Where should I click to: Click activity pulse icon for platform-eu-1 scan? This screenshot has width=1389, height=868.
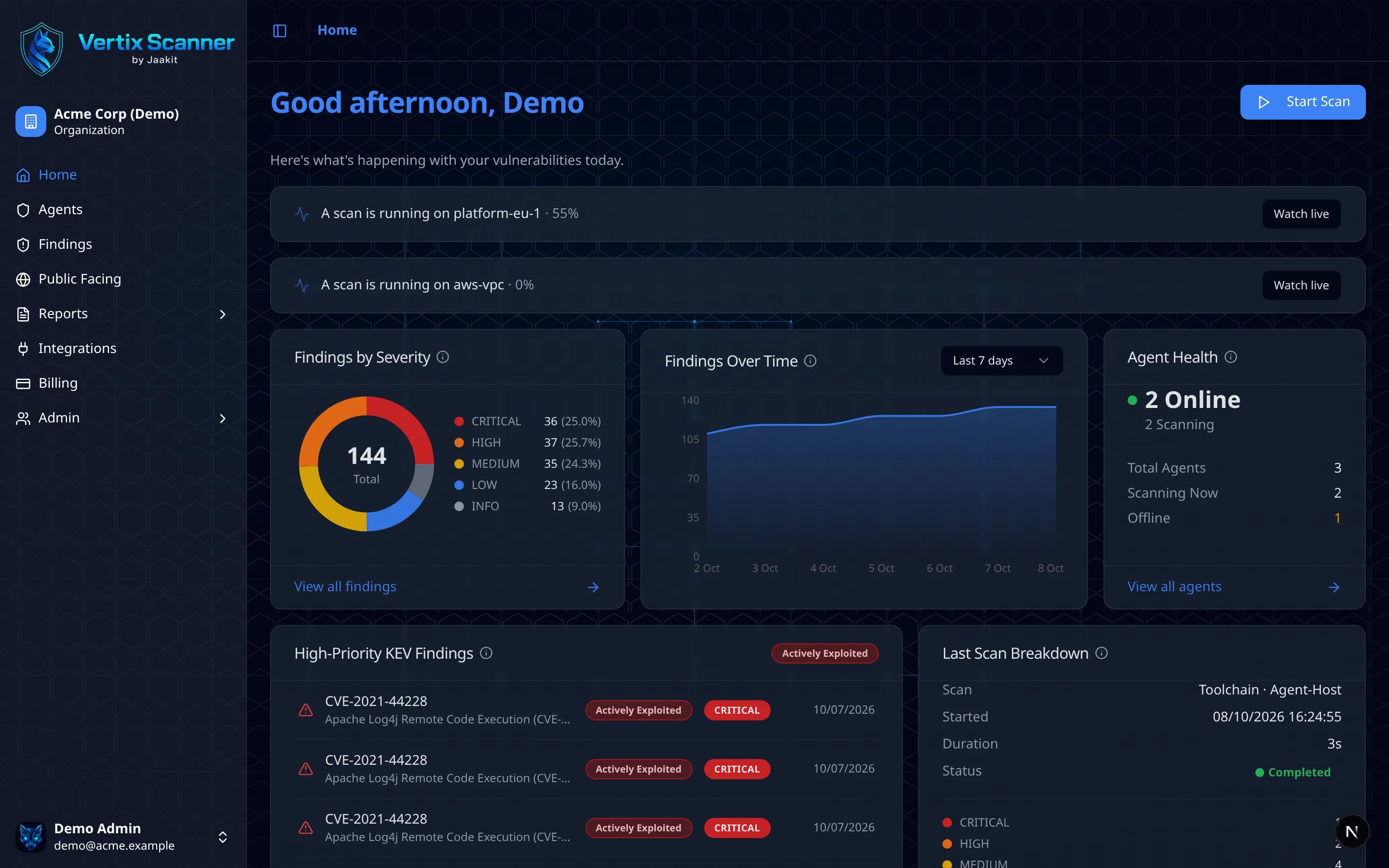point(302,214)
